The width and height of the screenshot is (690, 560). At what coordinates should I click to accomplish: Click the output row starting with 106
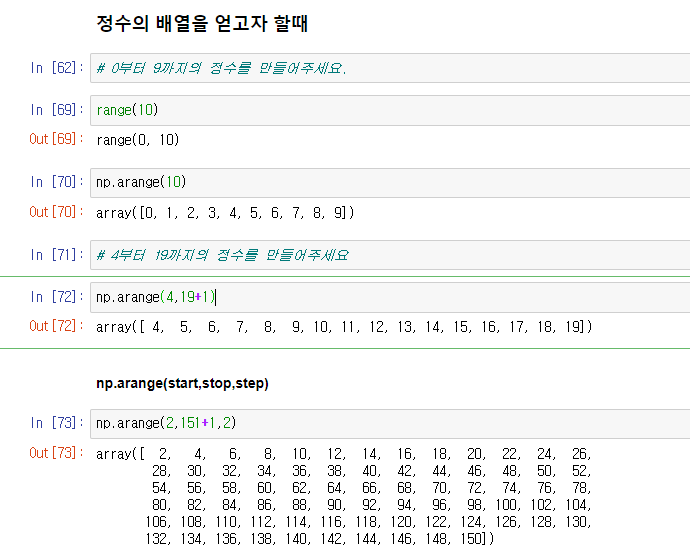368,522
